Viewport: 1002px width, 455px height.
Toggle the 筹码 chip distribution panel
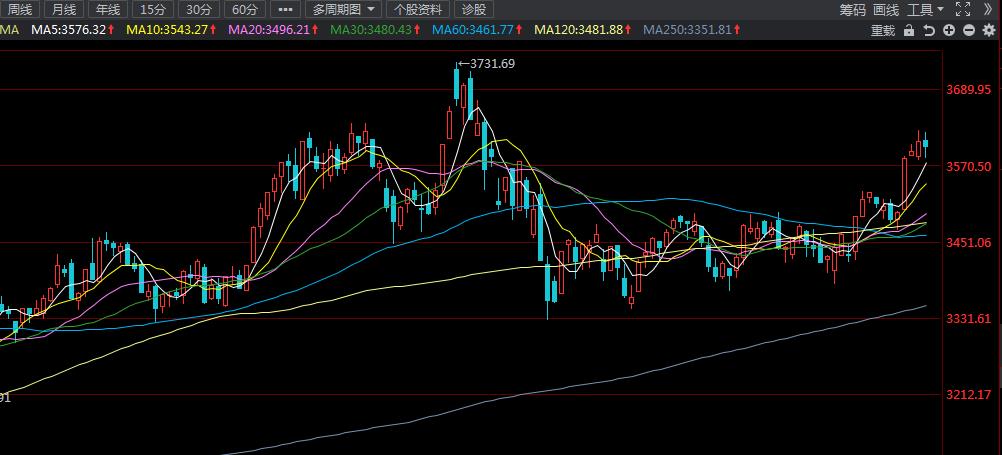(852, 9)
